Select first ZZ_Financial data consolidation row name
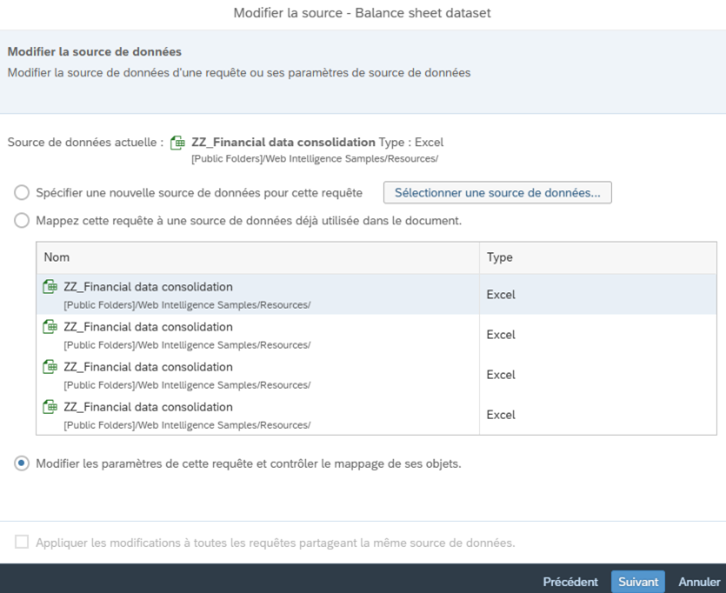726x593 pixels. (148, 287)
